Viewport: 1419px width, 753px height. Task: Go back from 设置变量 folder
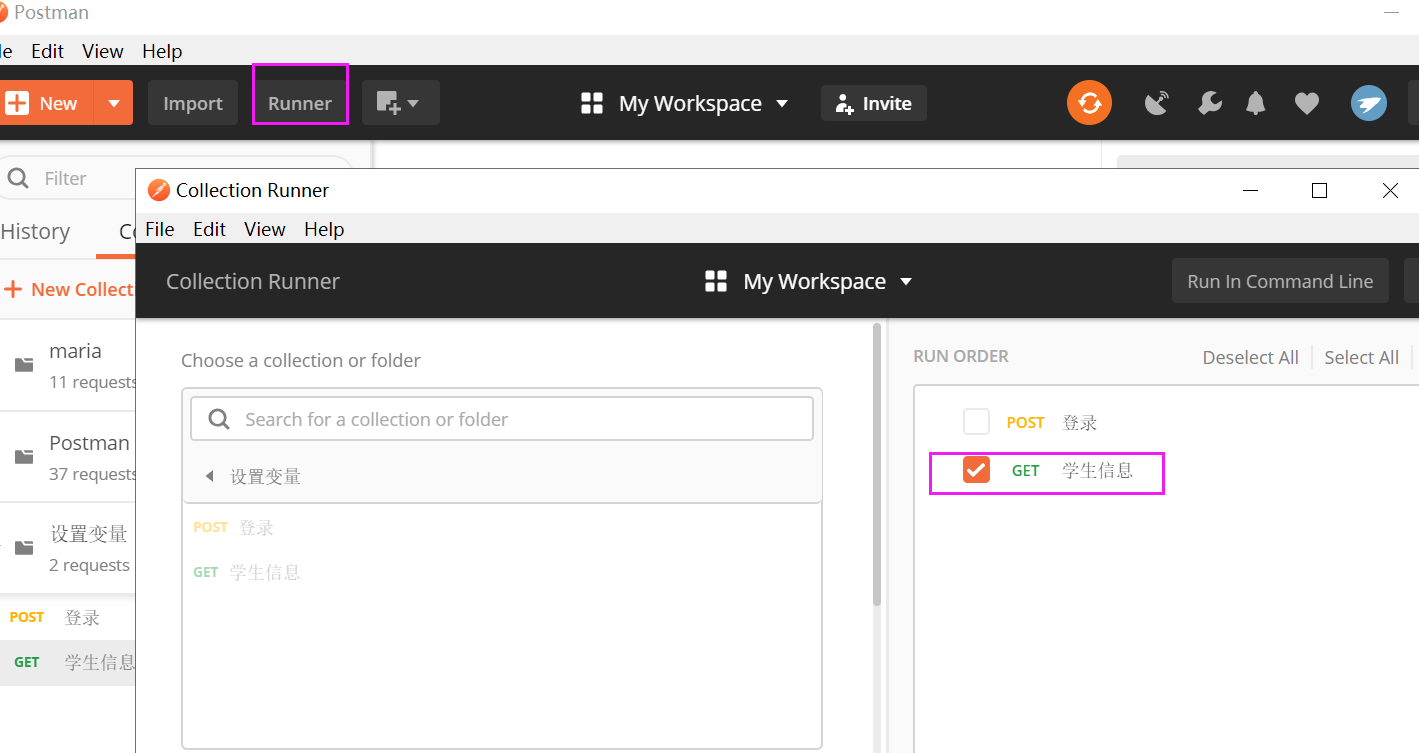point(209,477)
